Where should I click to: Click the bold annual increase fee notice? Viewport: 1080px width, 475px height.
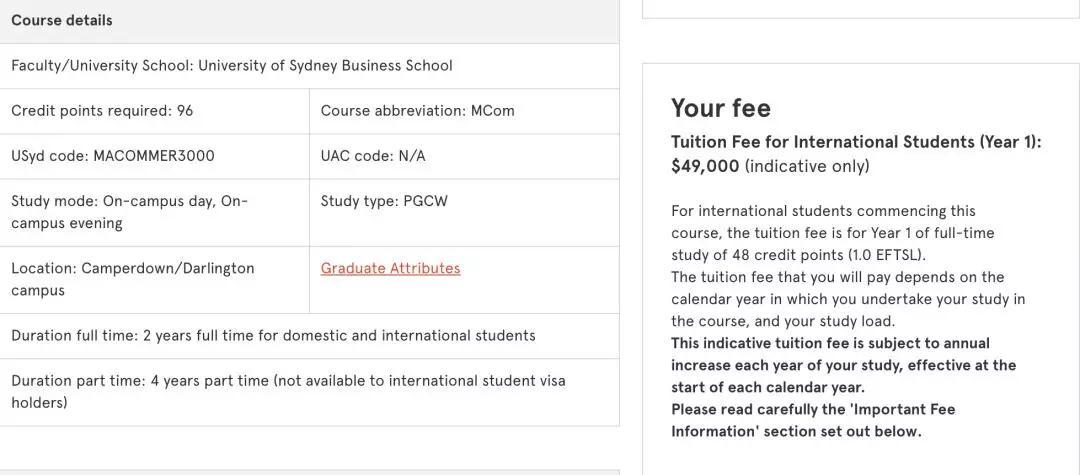(843, 365)
